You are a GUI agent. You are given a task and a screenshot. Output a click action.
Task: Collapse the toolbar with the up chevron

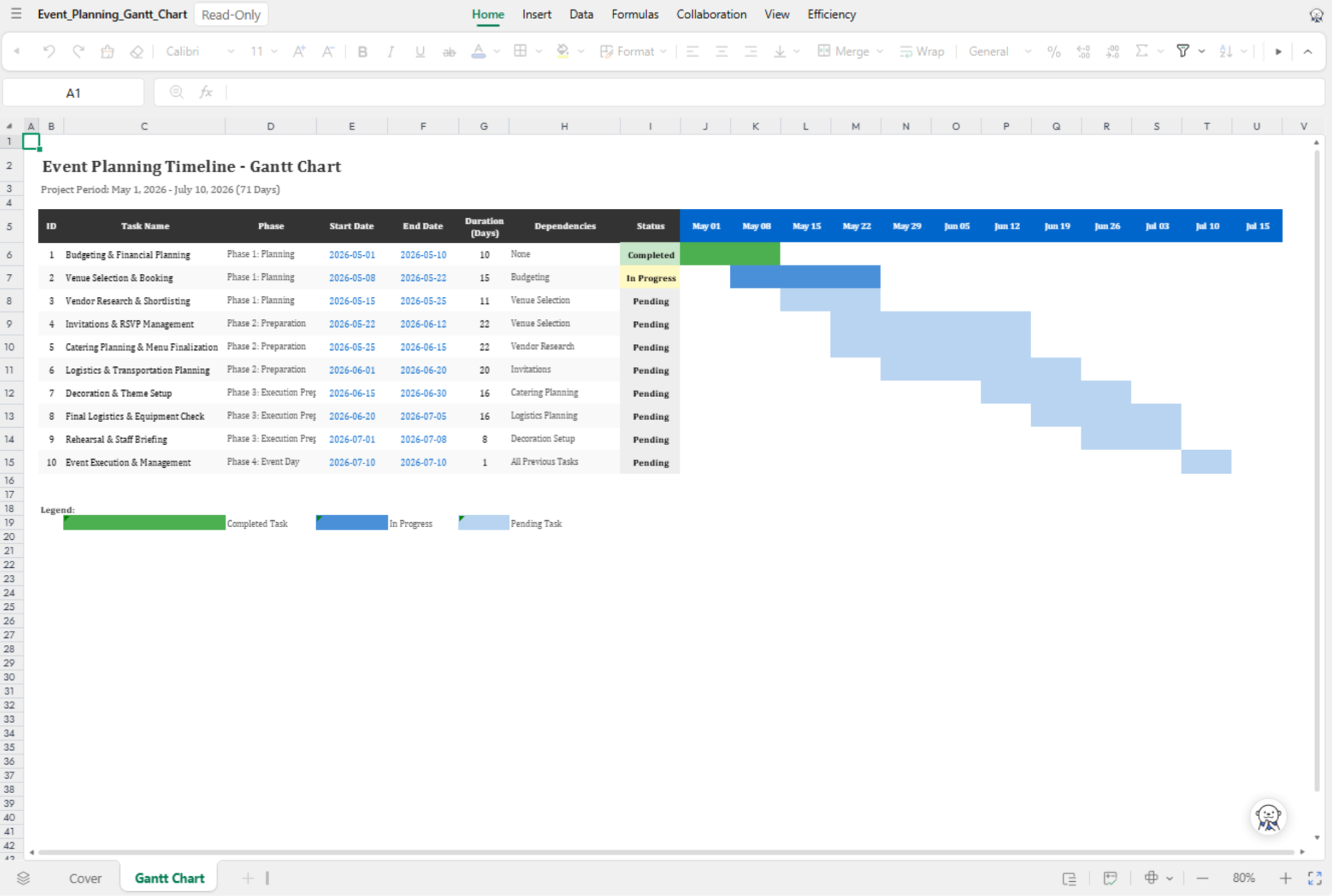pos(1307,51)
